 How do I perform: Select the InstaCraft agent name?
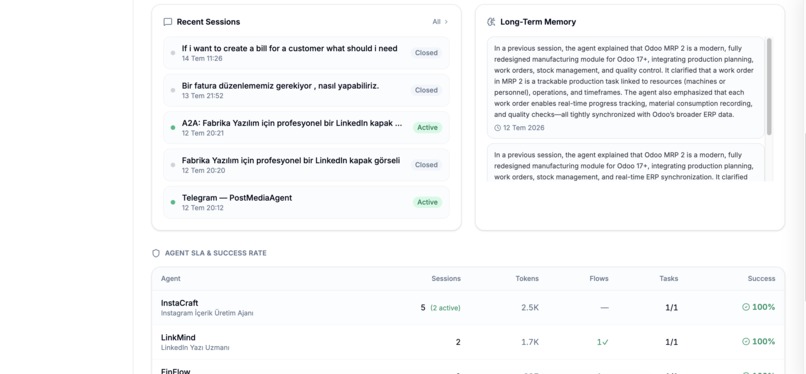click(179, 303)
